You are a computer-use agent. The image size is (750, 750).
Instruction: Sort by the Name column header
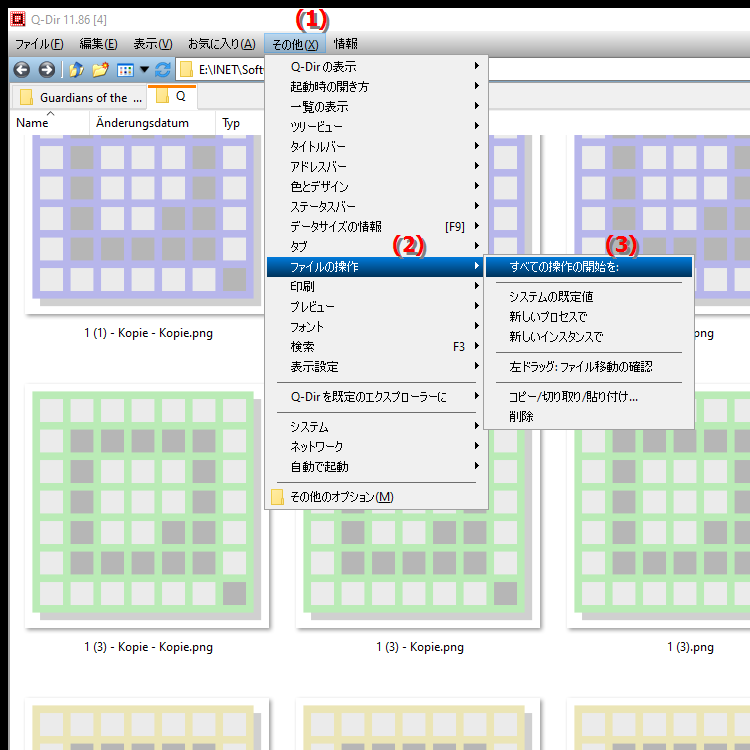pyautogui.click(x=49, y=123)
